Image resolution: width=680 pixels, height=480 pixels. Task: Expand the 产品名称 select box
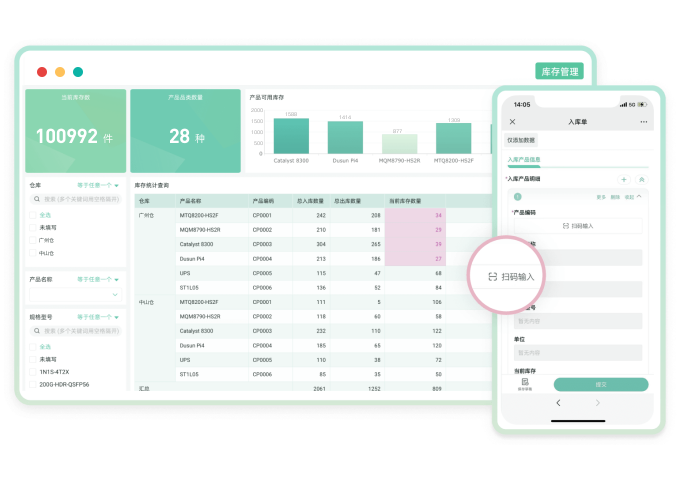[76, 295]
